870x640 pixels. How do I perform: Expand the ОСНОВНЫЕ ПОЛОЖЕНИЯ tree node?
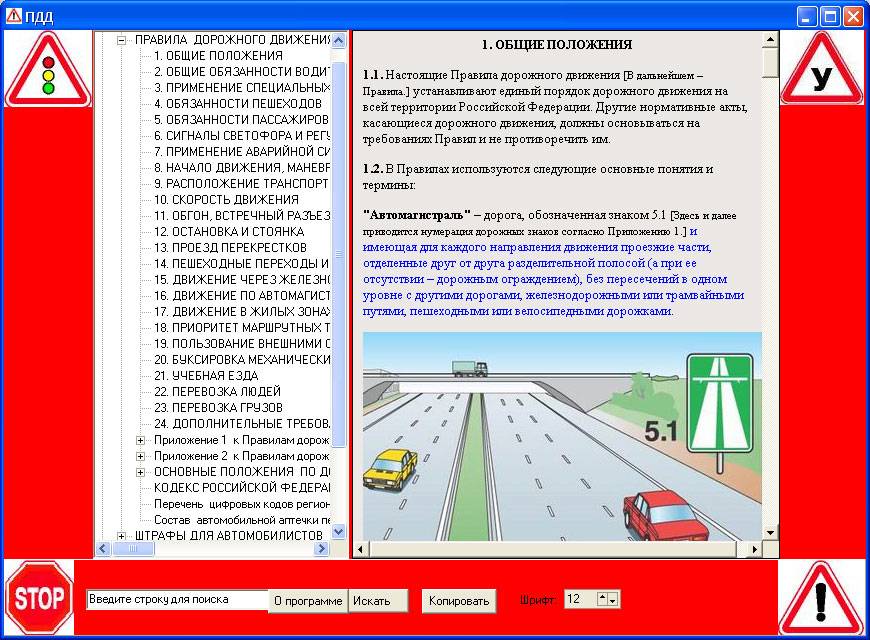pos(140,472)
